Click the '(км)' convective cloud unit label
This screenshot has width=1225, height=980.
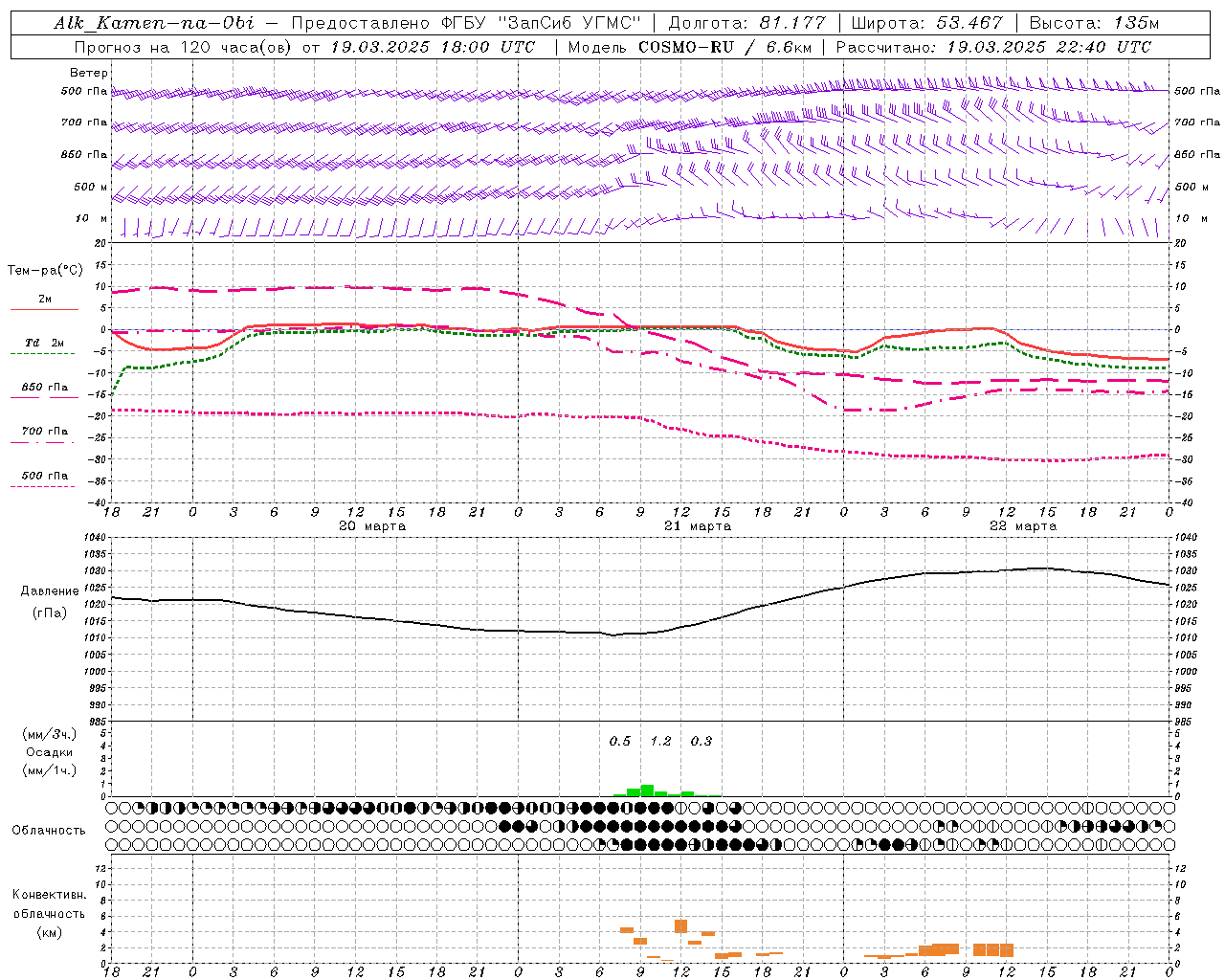pos(49,932)
